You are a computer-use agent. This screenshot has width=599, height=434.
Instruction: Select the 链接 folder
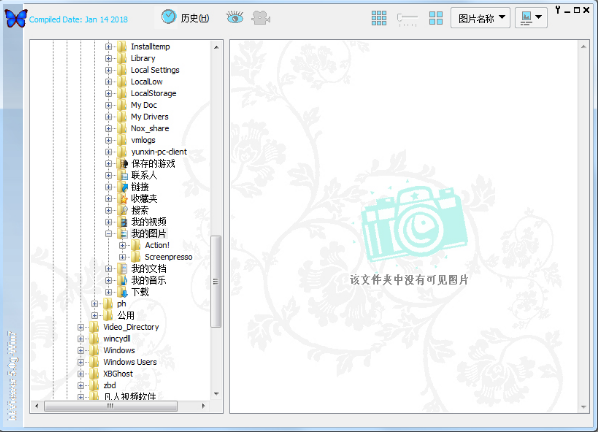coord(140,187)
